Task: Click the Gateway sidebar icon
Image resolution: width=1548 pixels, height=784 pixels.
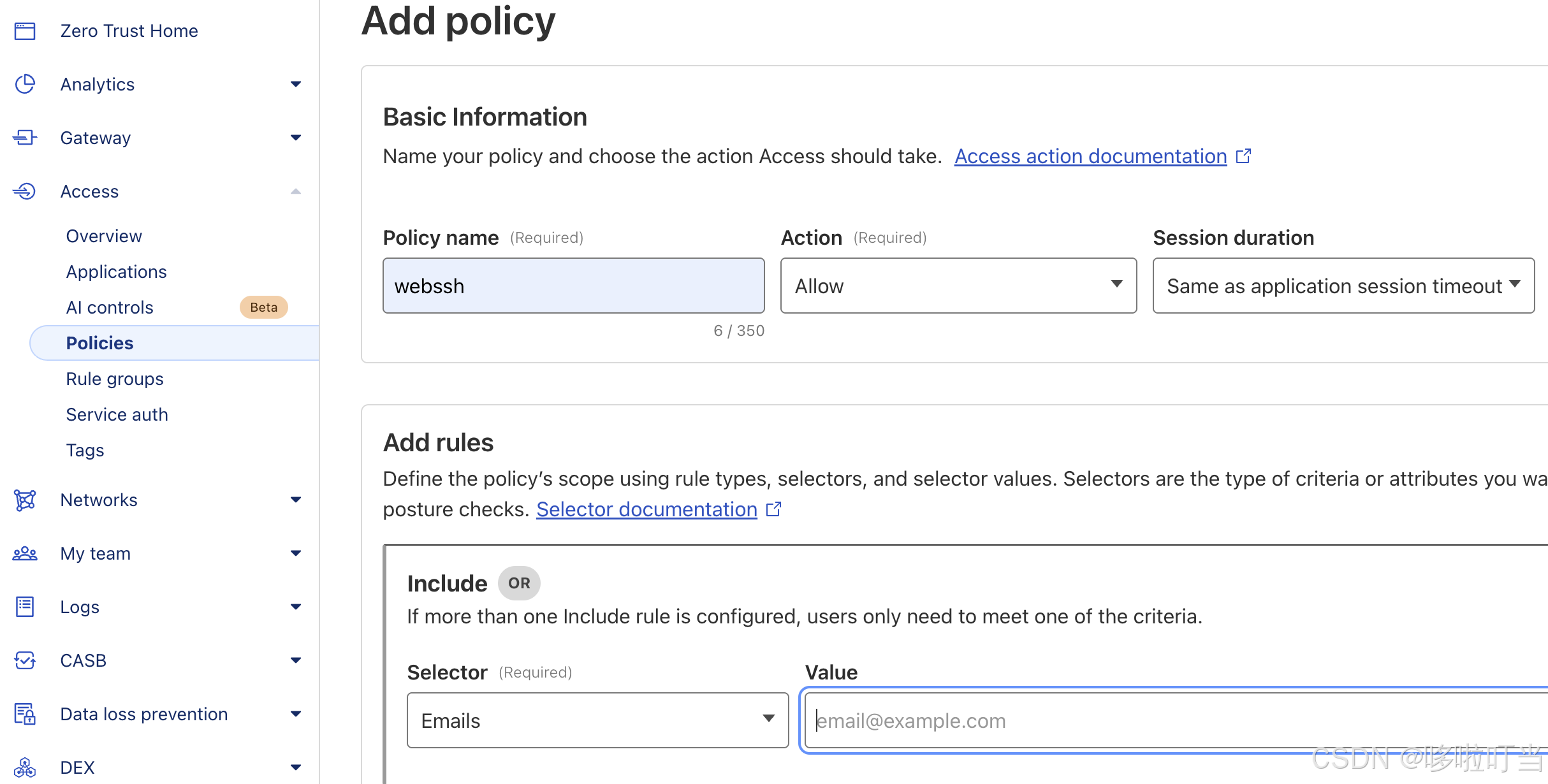Action: coord(25,138)
